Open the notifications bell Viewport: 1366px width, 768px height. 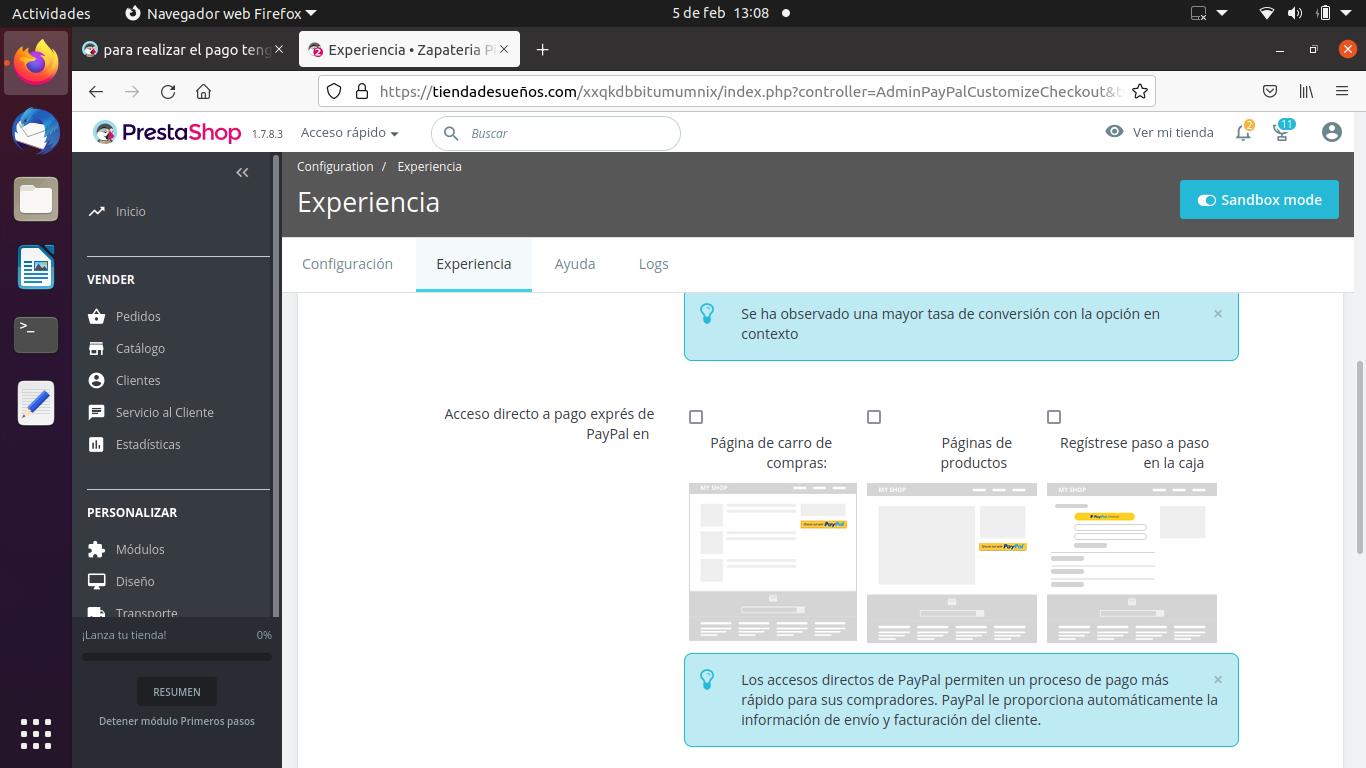[1243, 132]
